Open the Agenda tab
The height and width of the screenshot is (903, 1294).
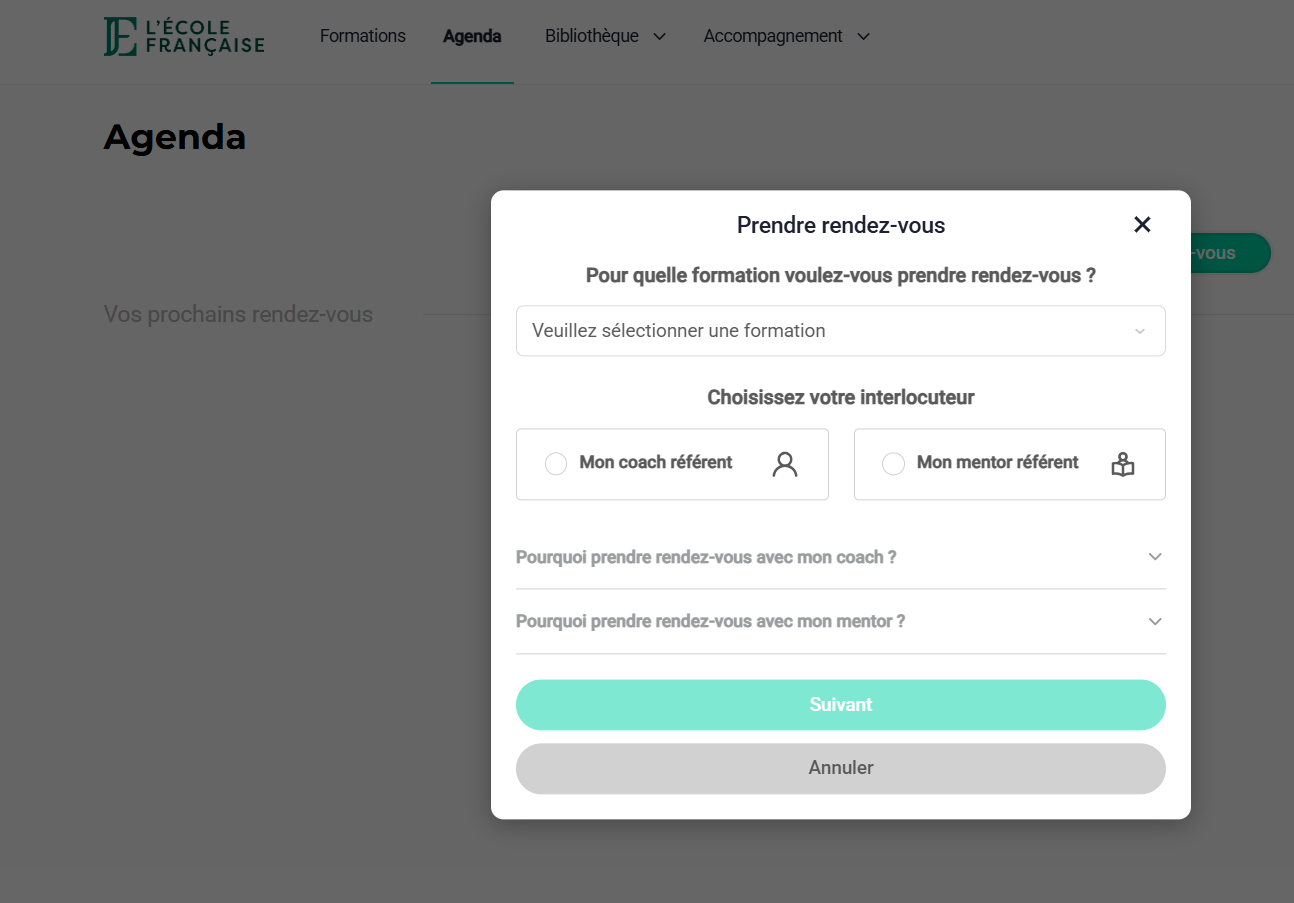point(472,37)
